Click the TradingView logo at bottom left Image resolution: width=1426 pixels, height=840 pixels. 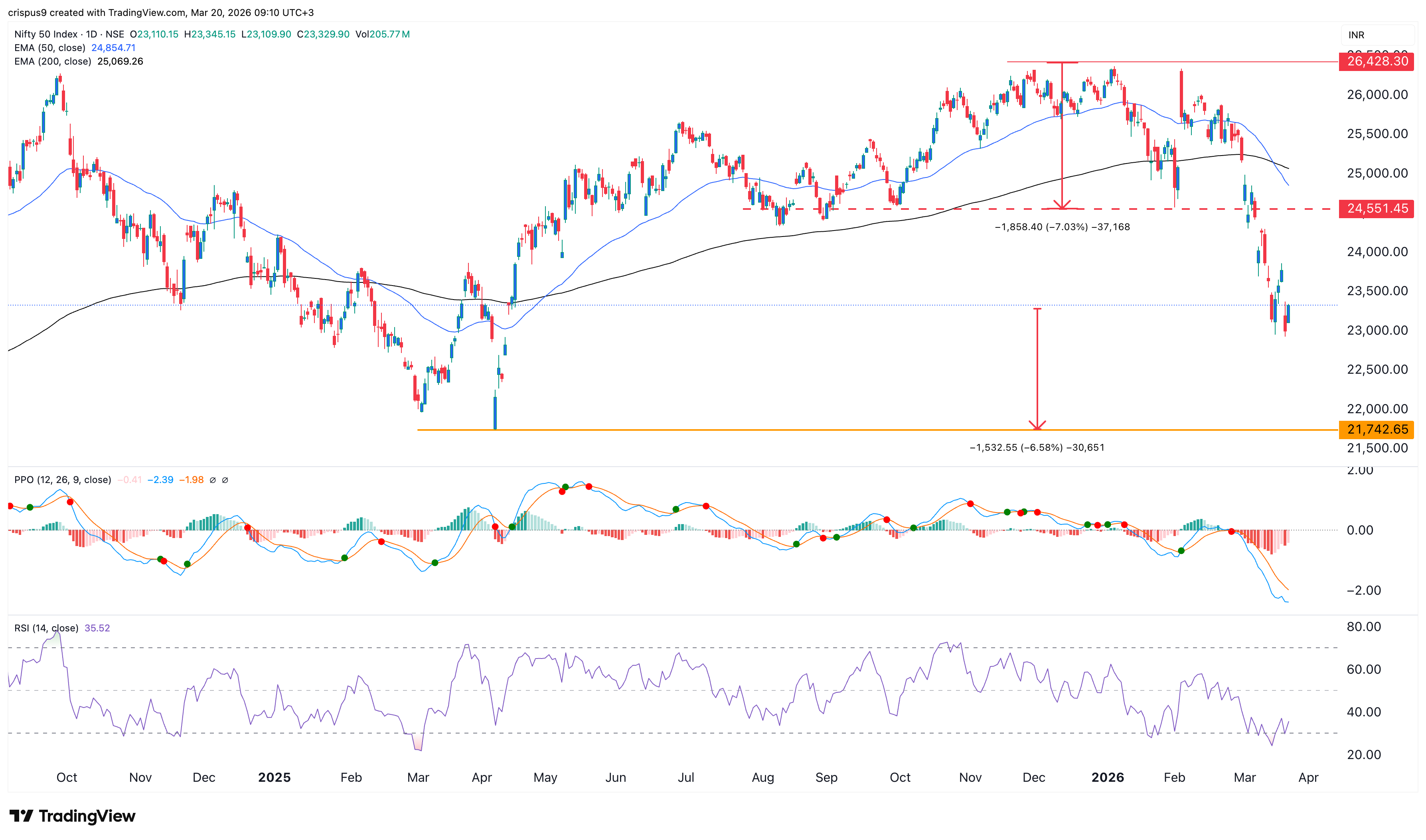72,816
